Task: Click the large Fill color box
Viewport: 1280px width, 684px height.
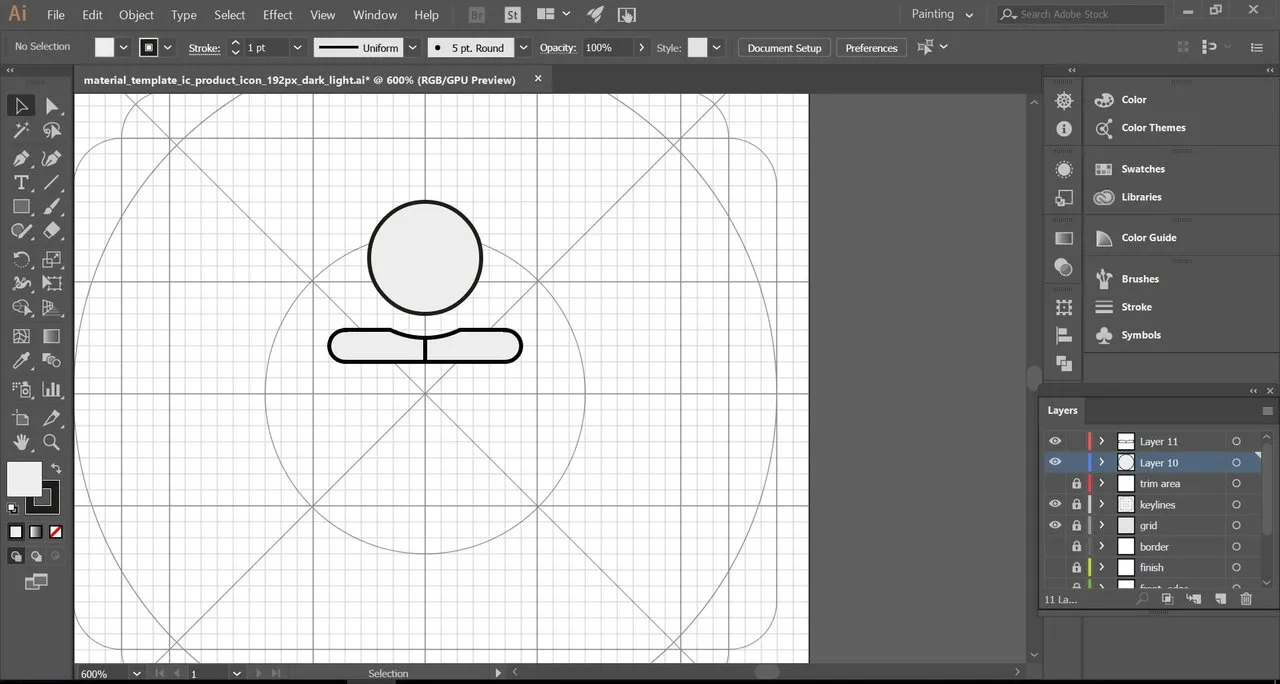Action: pos(23,478)
